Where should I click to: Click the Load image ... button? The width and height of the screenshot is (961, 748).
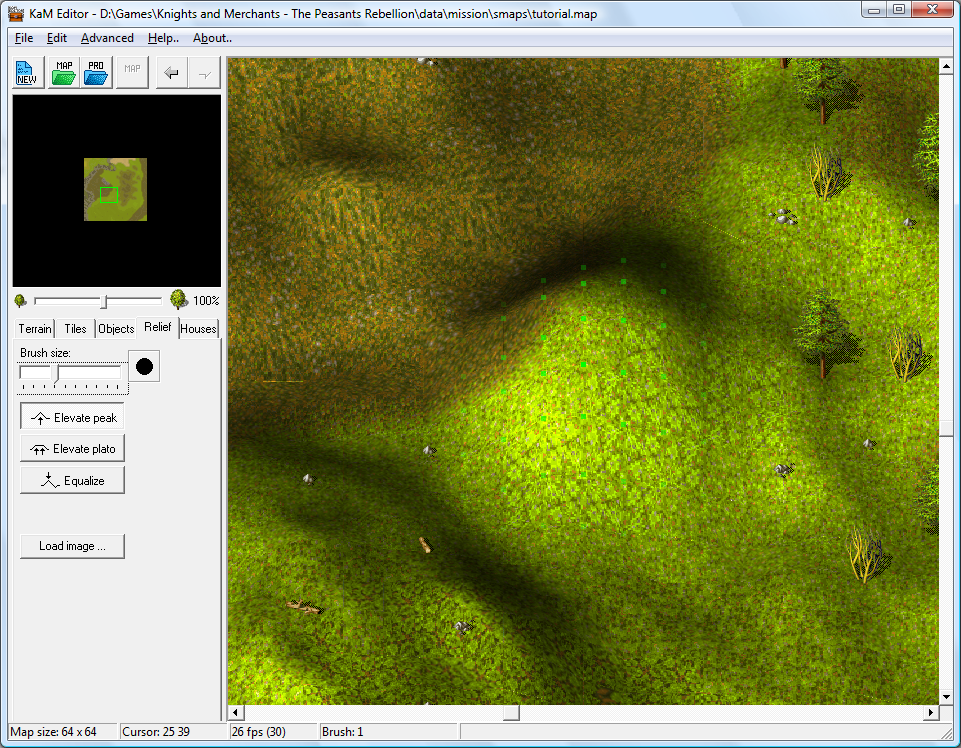point(72,546)
